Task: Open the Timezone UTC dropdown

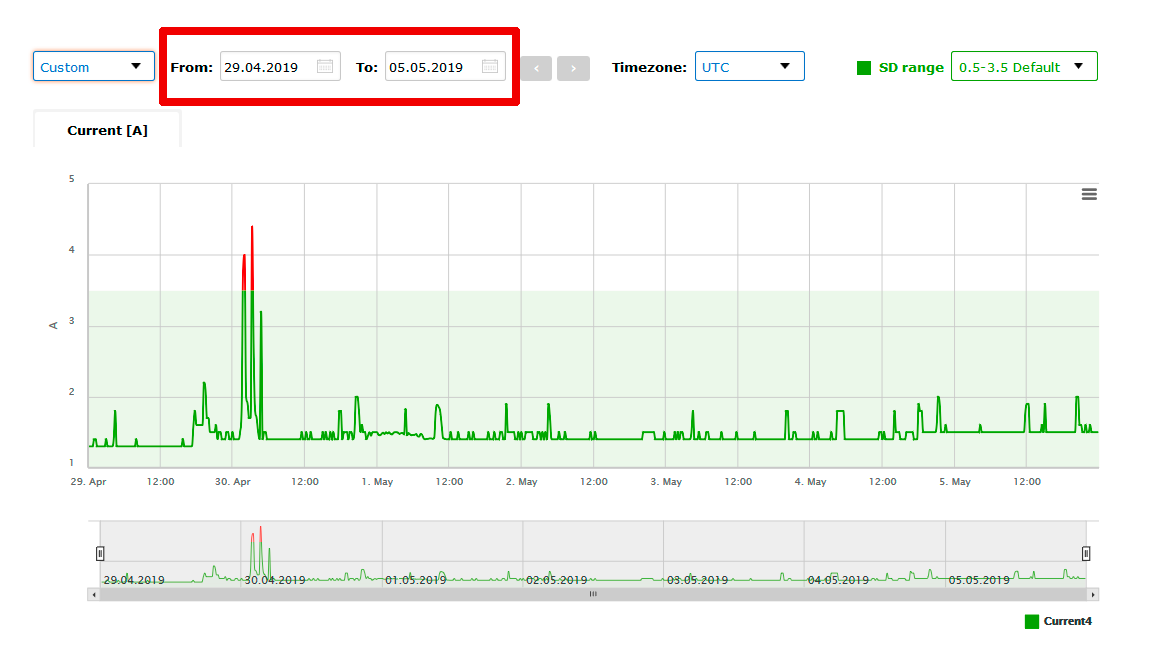Action: (x=750, y=66)
